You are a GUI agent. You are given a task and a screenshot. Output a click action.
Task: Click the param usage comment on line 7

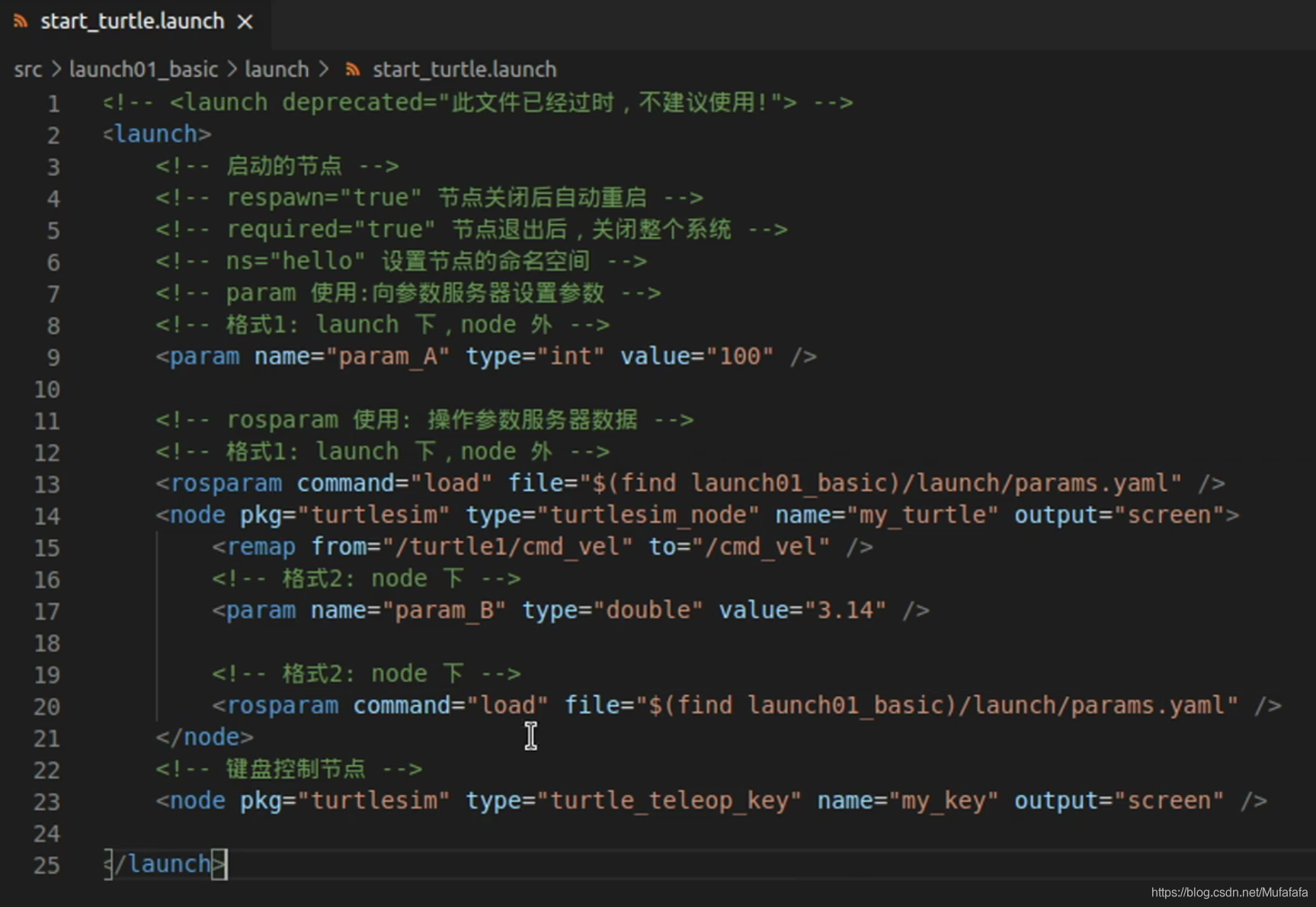pos(408,293)
